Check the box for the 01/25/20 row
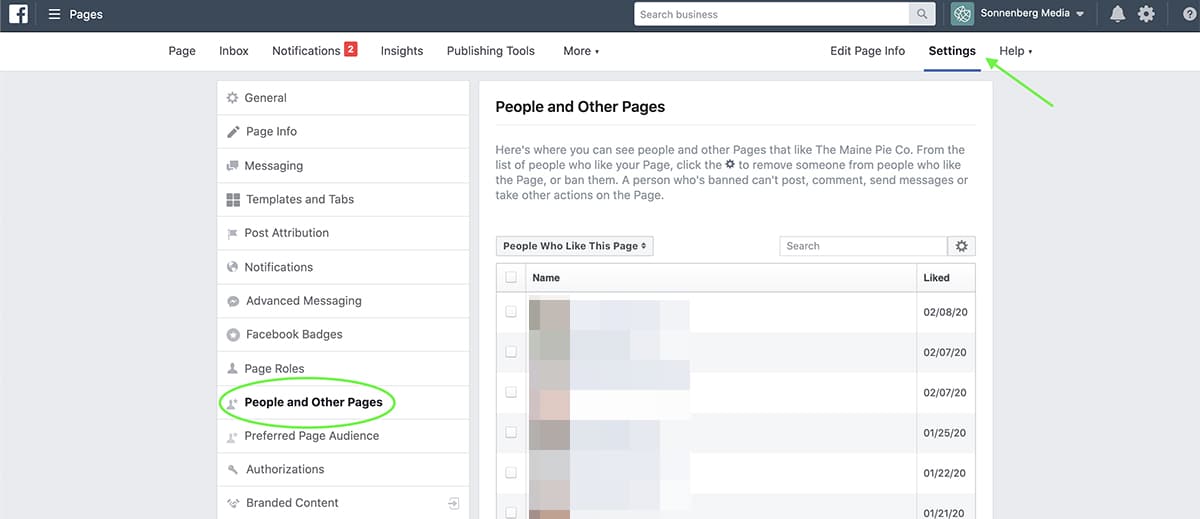 pos(511,432)
